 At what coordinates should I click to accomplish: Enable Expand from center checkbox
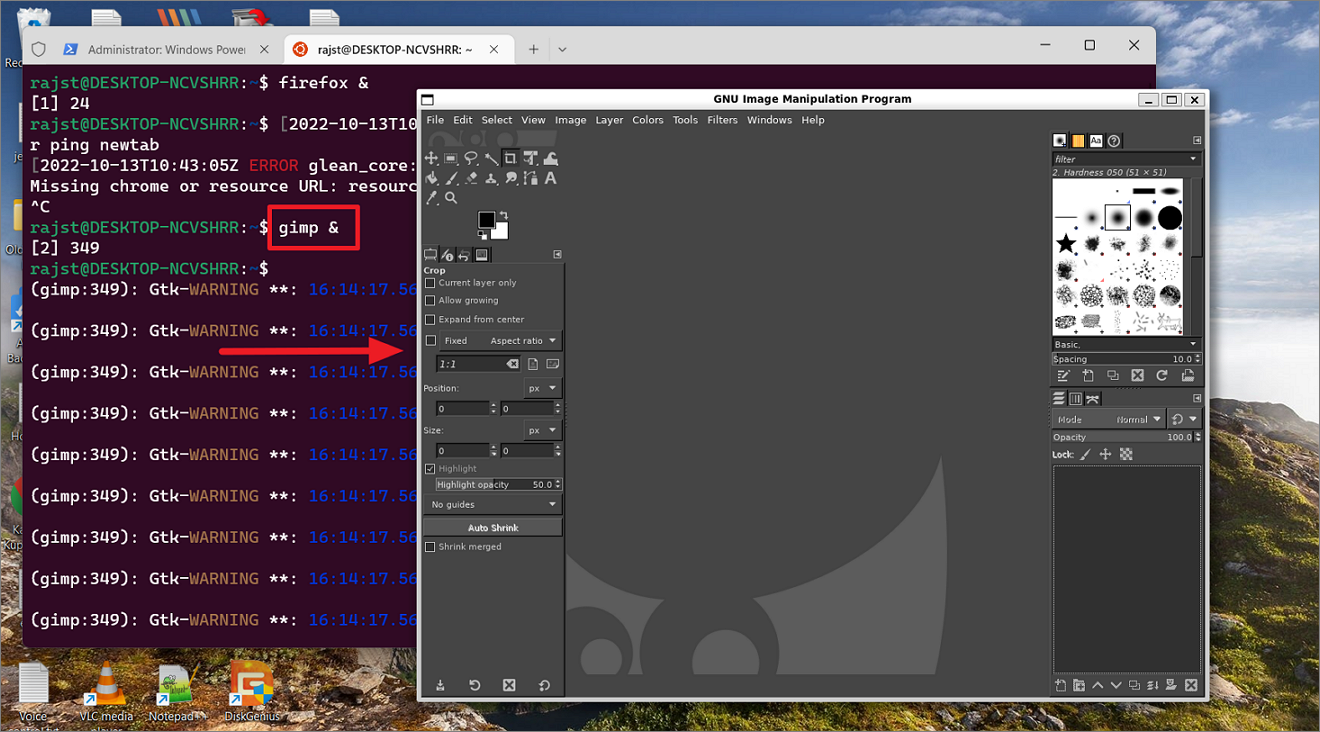tap(430, 320)
